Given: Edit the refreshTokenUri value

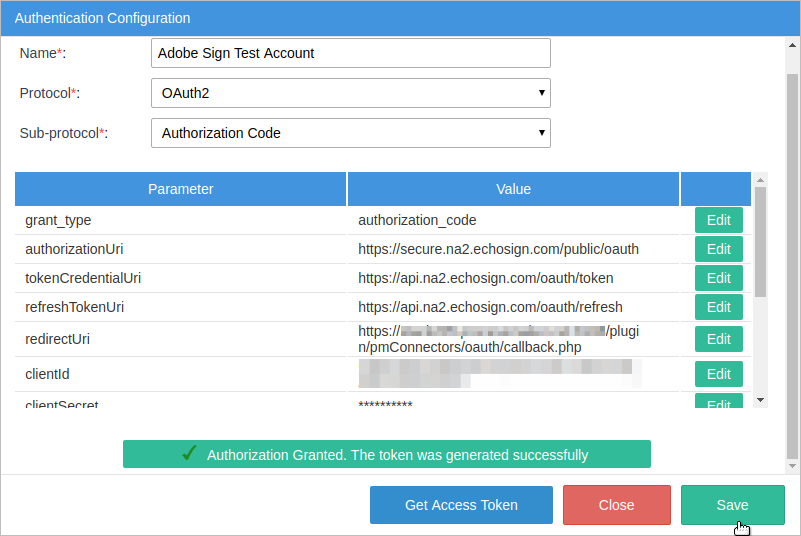Looking at the screenshot, I should click(718, 307).
